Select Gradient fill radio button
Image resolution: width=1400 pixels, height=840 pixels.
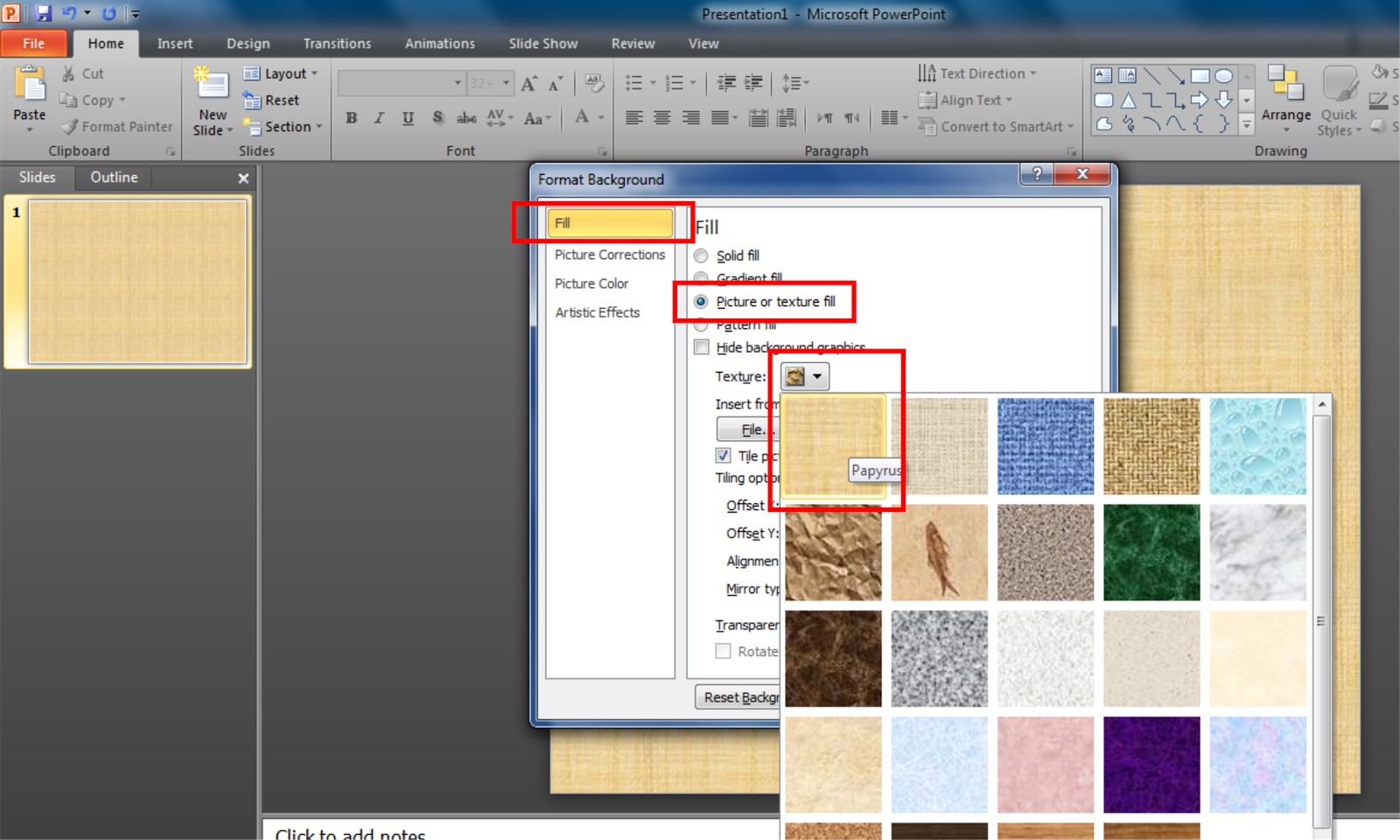[701, 278]
